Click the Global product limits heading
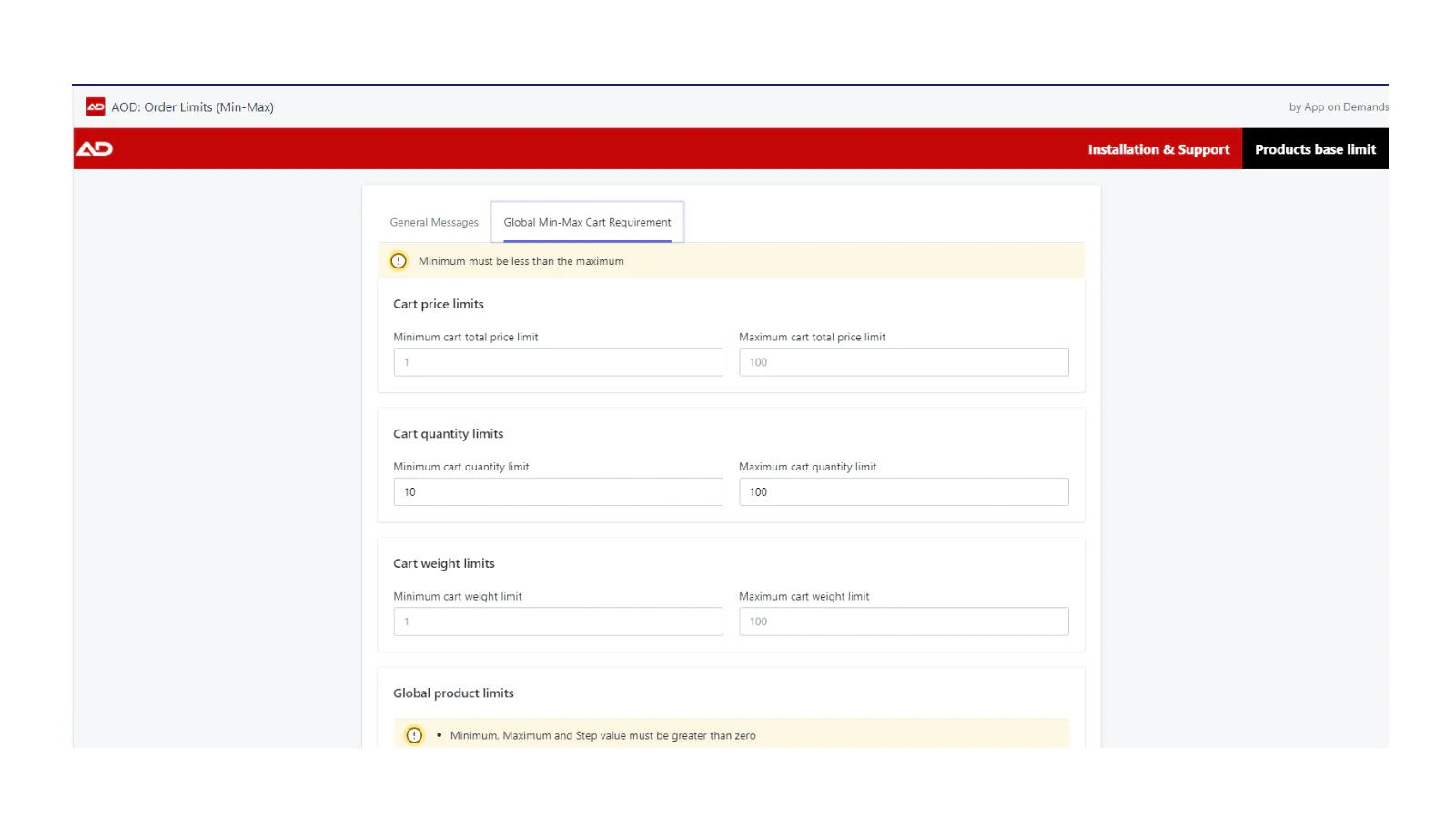 tap(453, 693)
